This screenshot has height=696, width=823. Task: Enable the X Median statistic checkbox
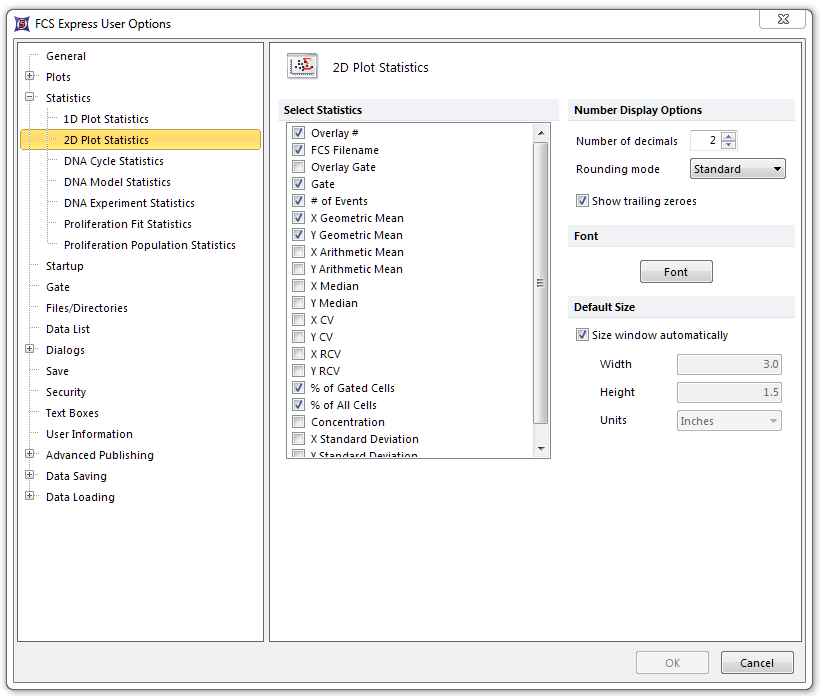[298, 286]
